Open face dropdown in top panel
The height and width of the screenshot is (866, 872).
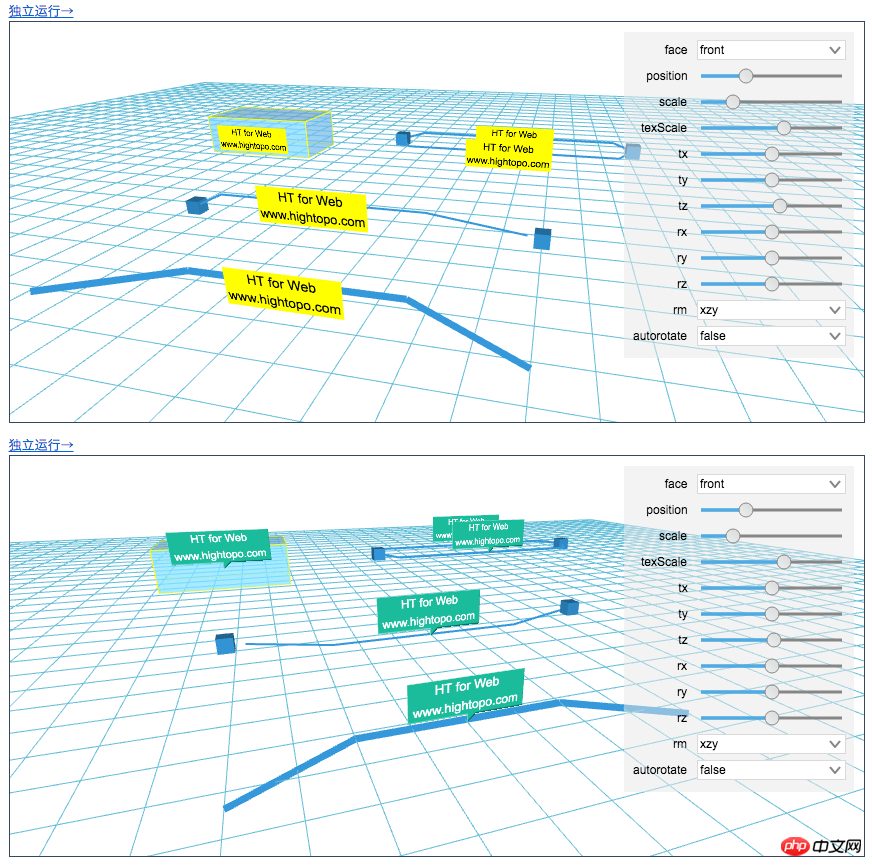771,50
